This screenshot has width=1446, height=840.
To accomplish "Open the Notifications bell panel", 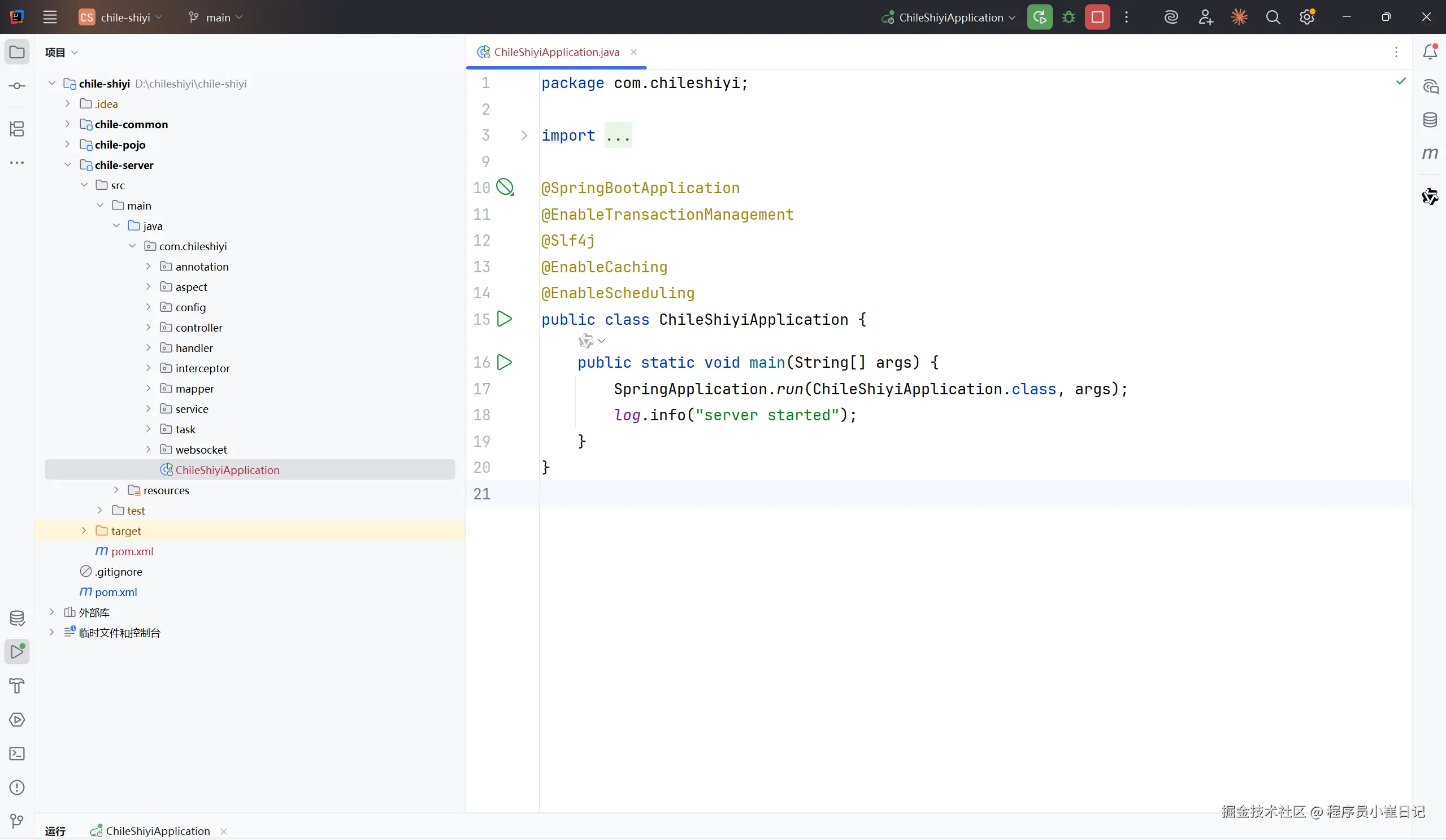I will 1430,52.
